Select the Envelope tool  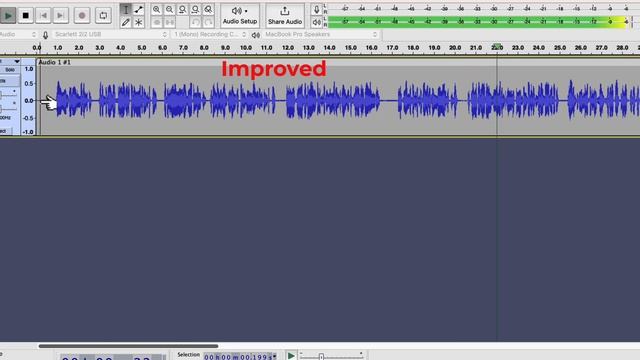pos(139,9)
